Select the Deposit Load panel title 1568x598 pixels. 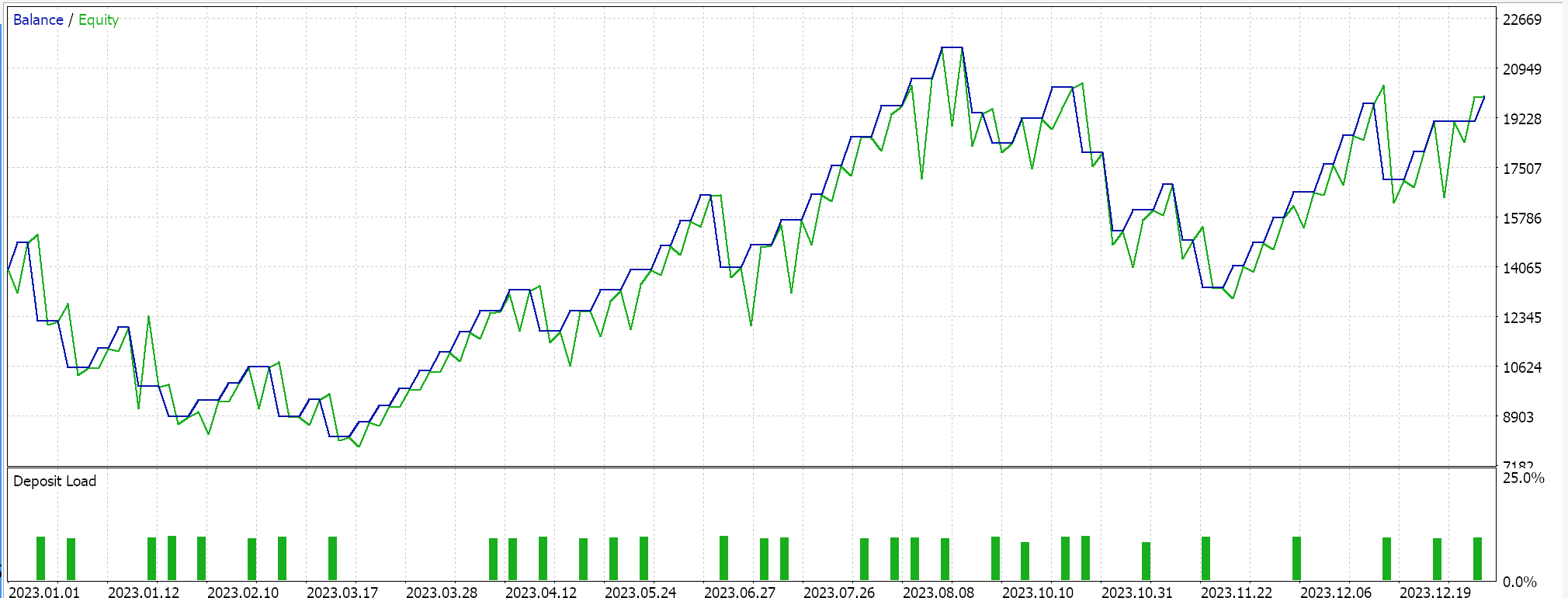tap(54, 481)
